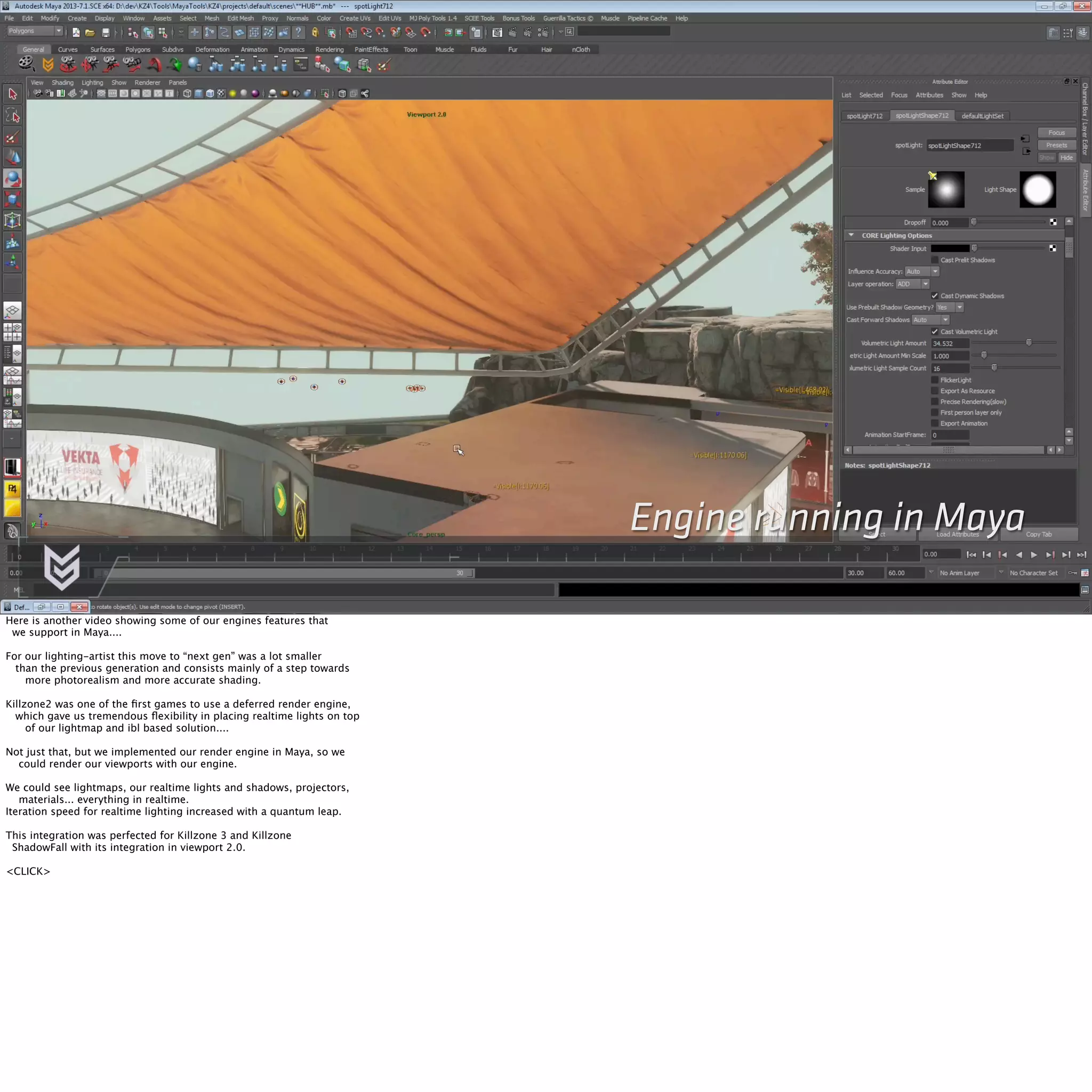Click the Volumetric Light Amount slider
Viewport: 1092px width, 1092px height.
click(1029, 342)
